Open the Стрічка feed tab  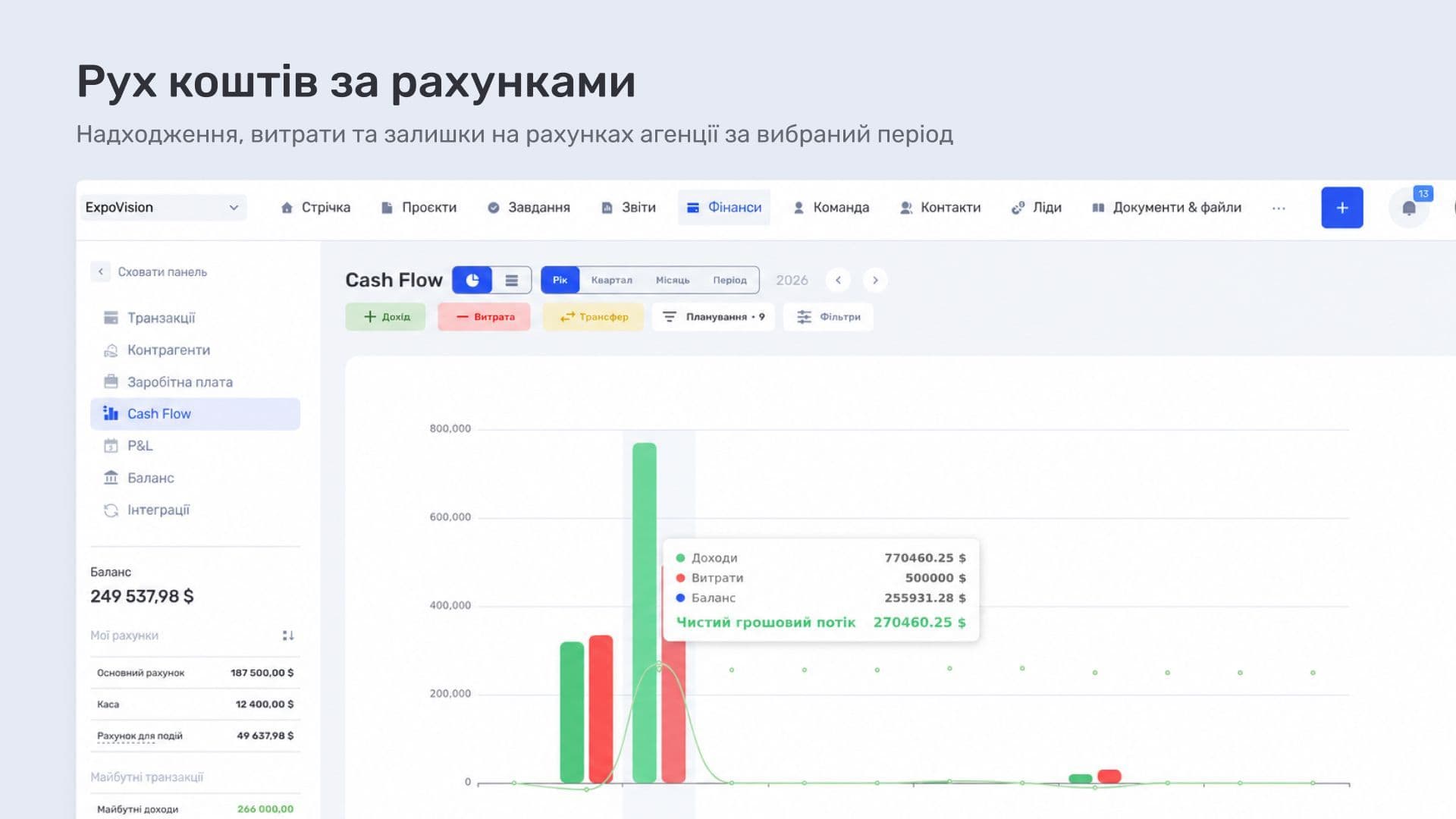[315, 207]
